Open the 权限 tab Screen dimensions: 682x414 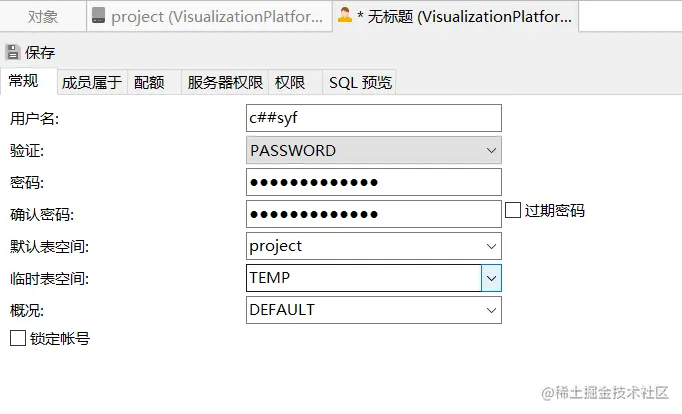(290, 83)
